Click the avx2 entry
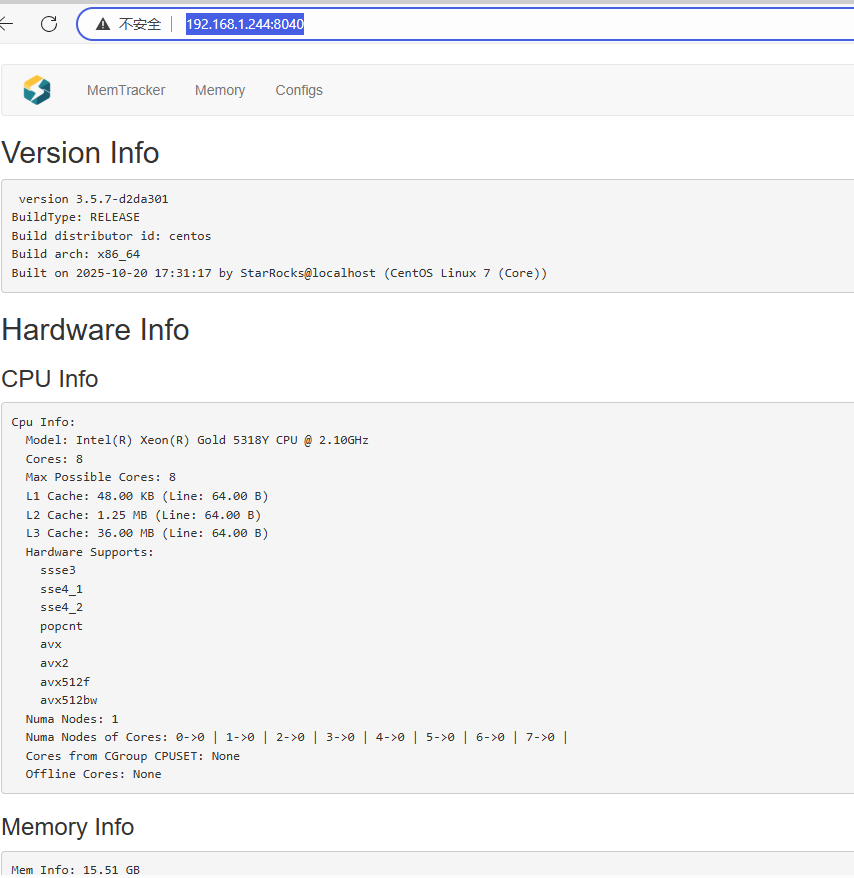 point(54,663)
